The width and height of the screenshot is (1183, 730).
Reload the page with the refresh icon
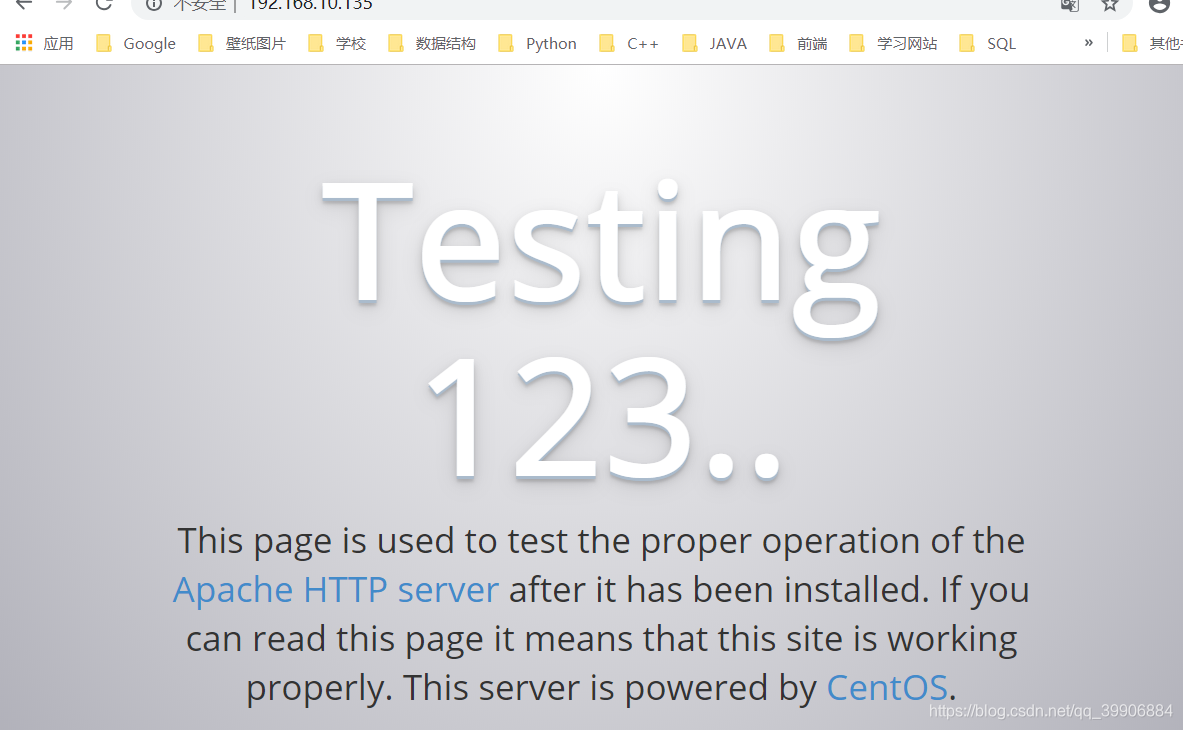[104, 4]
